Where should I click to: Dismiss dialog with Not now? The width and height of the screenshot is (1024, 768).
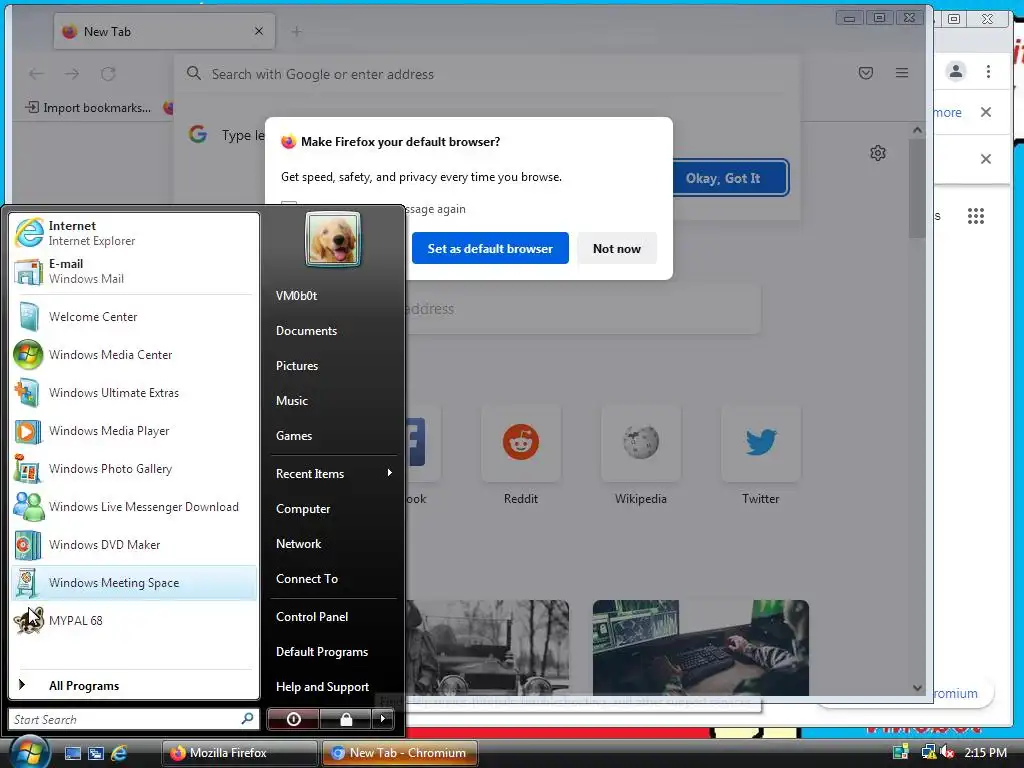tap(616, 248)
